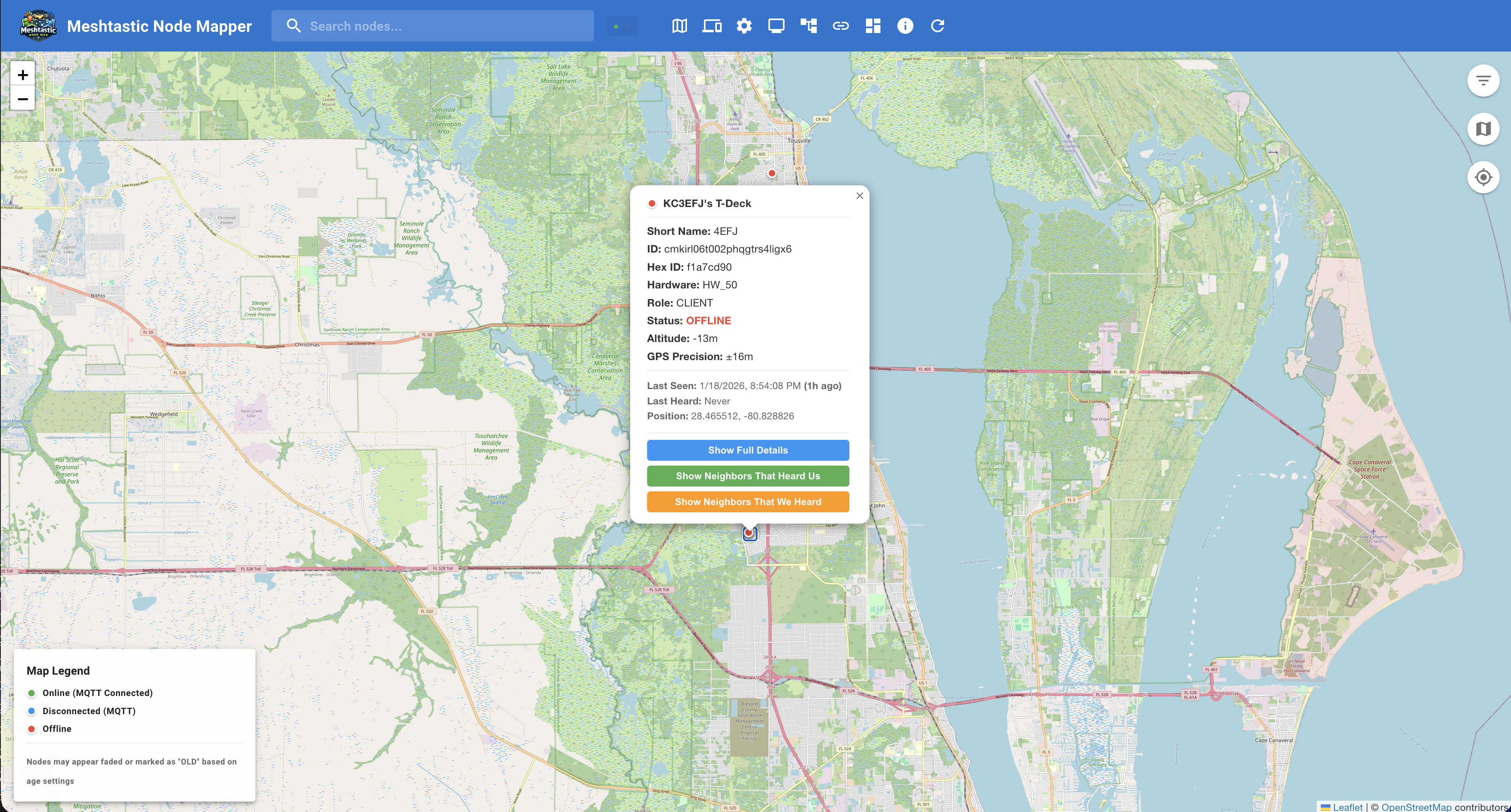The width and height of the screenshot is (1511, 812).
Task: Open the map layers icon in the toolbar
Action: click(679, 26)
